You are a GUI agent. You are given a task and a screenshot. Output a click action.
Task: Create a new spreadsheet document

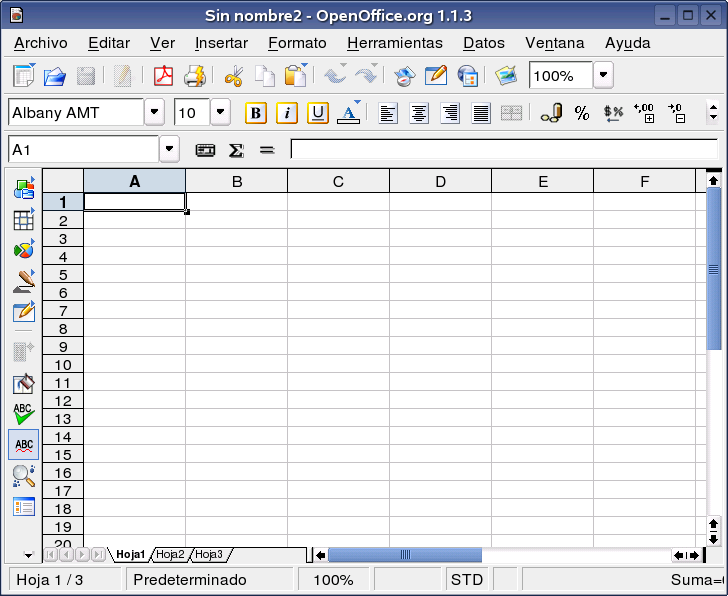(x=24, y=75)
